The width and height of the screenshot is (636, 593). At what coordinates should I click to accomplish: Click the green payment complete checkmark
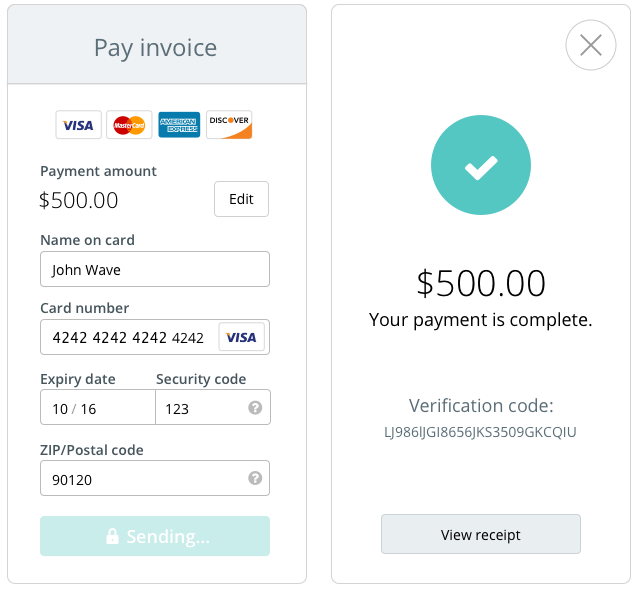pyautogui.click(x=481, y=169)
